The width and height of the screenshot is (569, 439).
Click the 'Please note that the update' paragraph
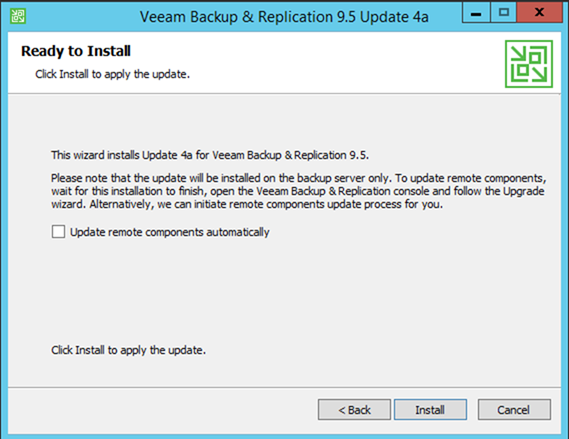299,191
